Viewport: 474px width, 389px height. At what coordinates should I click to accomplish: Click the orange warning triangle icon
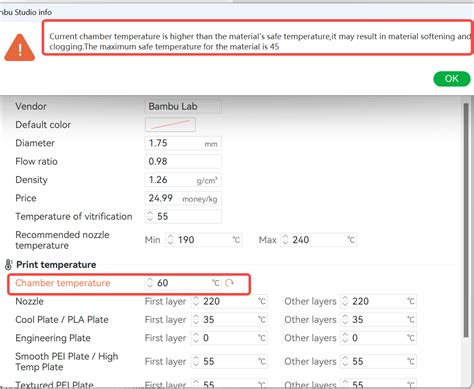pyautogui.click(x=20, y=48)
